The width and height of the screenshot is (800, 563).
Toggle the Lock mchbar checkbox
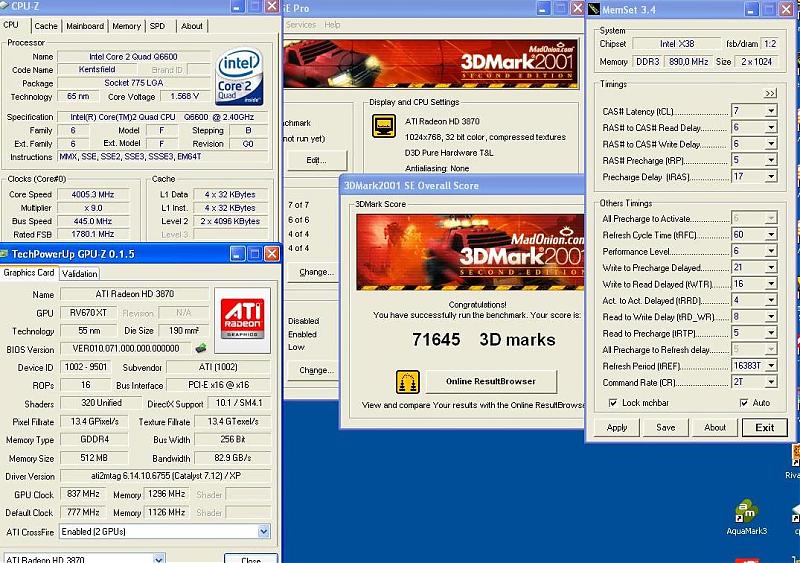[613, 403]
